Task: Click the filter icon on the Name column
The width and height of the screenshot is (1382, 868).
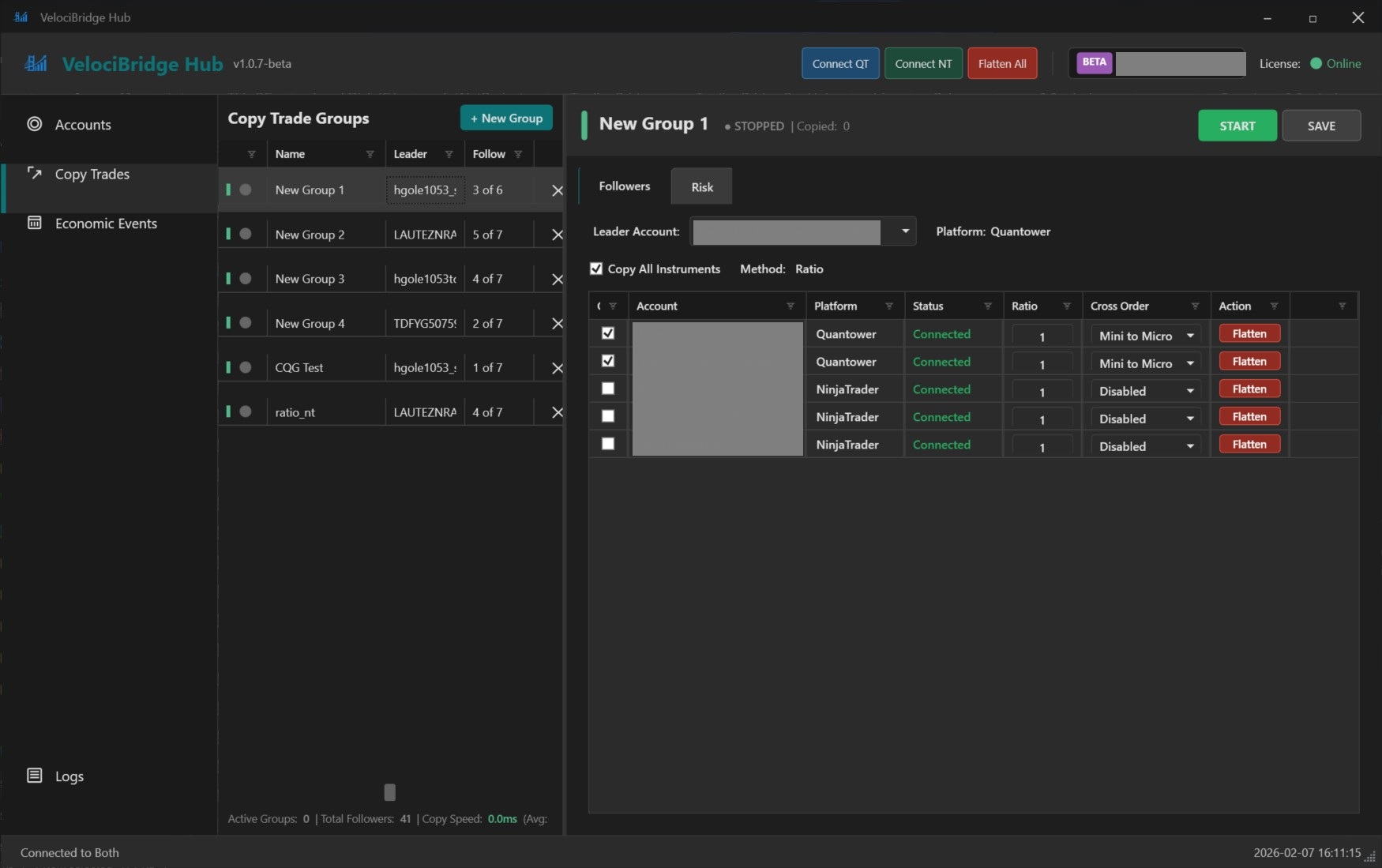Action: (x=370, y=154)
